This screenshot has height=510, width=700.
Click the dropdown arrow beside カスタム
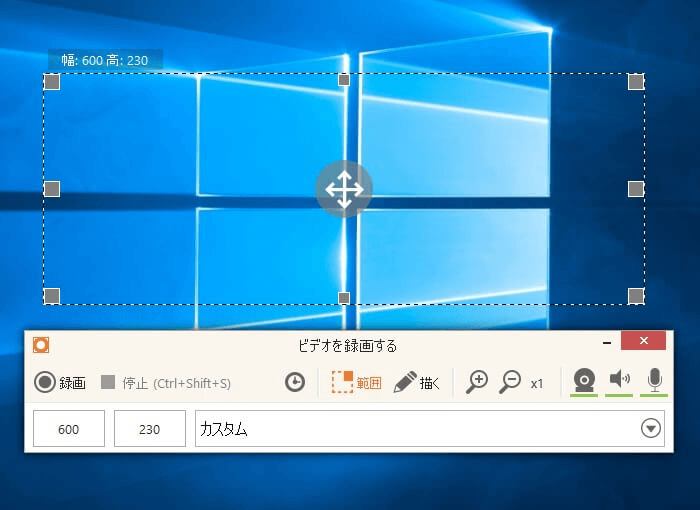[x=651, y=429]
